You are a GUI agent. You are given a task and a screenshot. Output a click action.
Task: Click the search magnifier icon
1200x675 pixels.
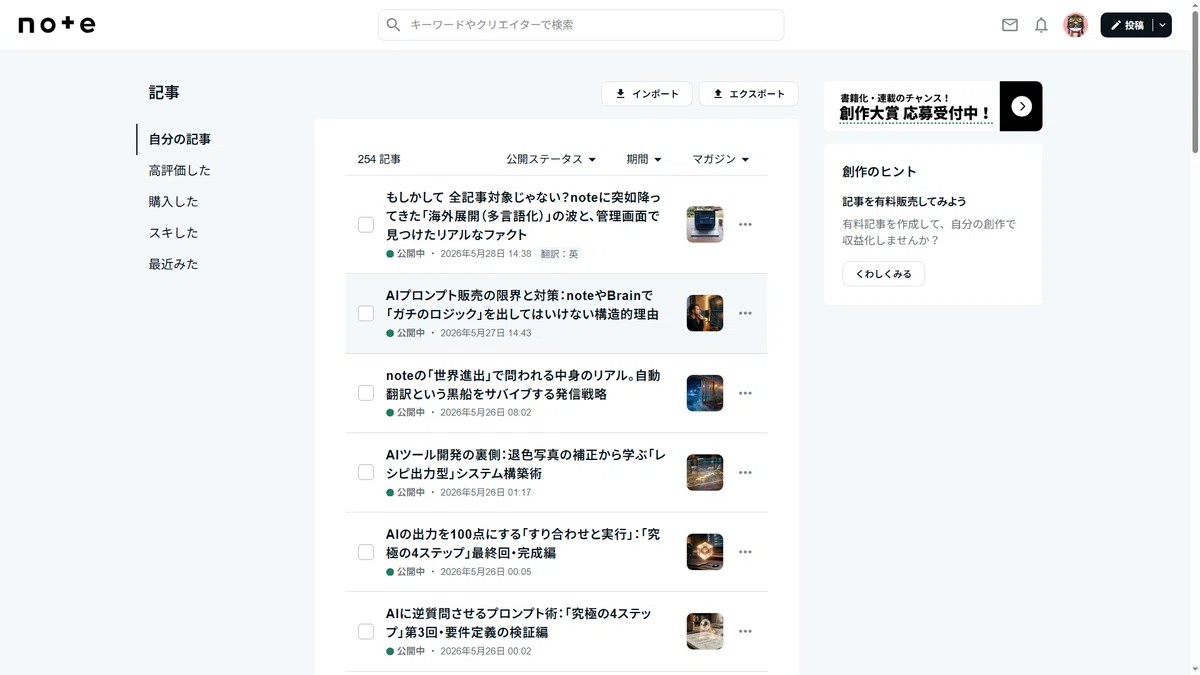(x=394, y=25)
